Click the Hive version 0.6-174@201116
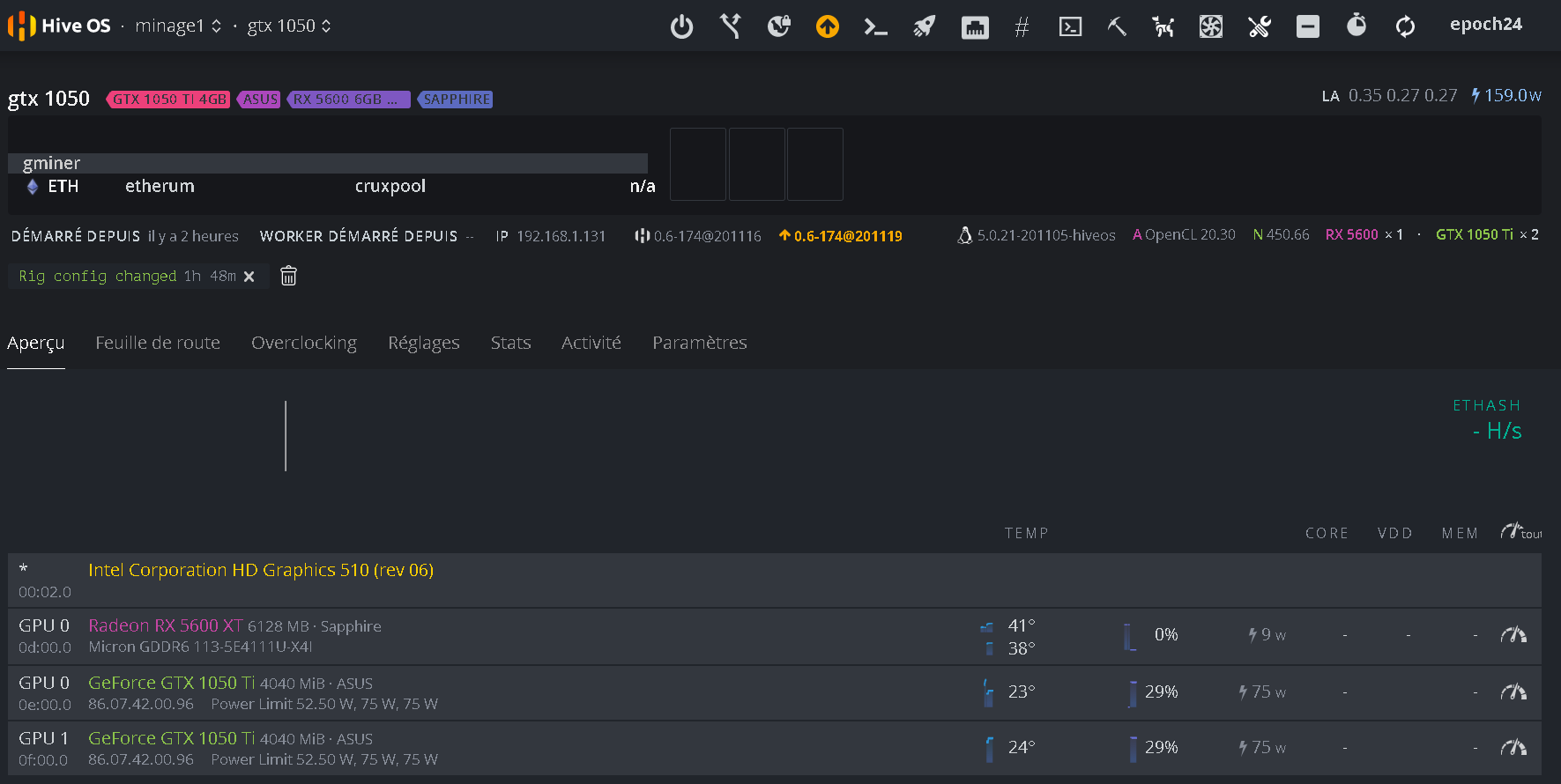 698,236
